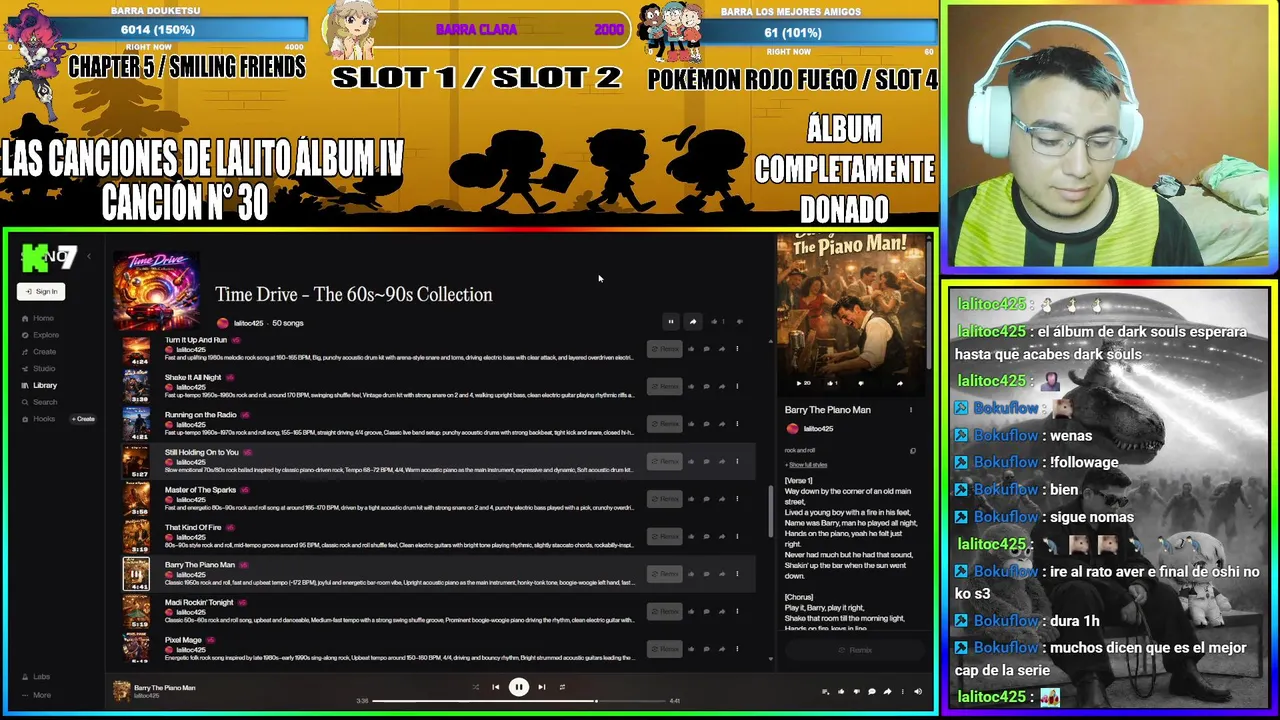Open options for Running on the Radio

737,424
